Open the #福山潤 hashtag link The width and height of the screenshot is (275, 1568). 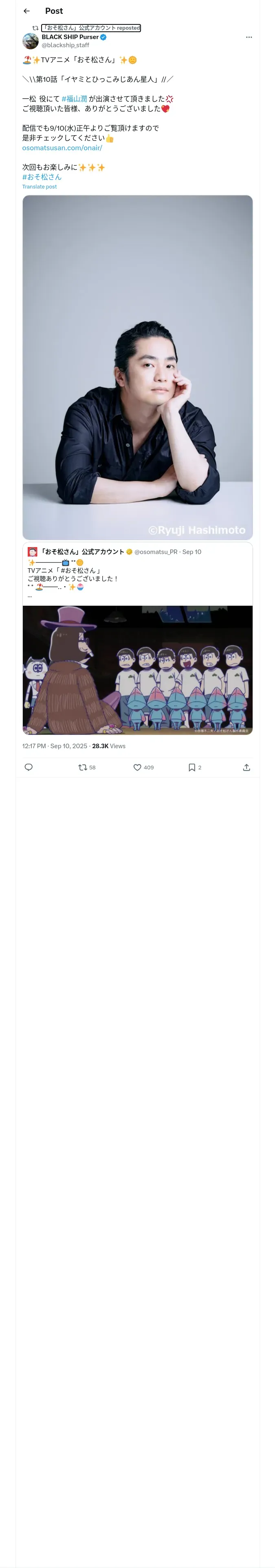click(75, 99)
